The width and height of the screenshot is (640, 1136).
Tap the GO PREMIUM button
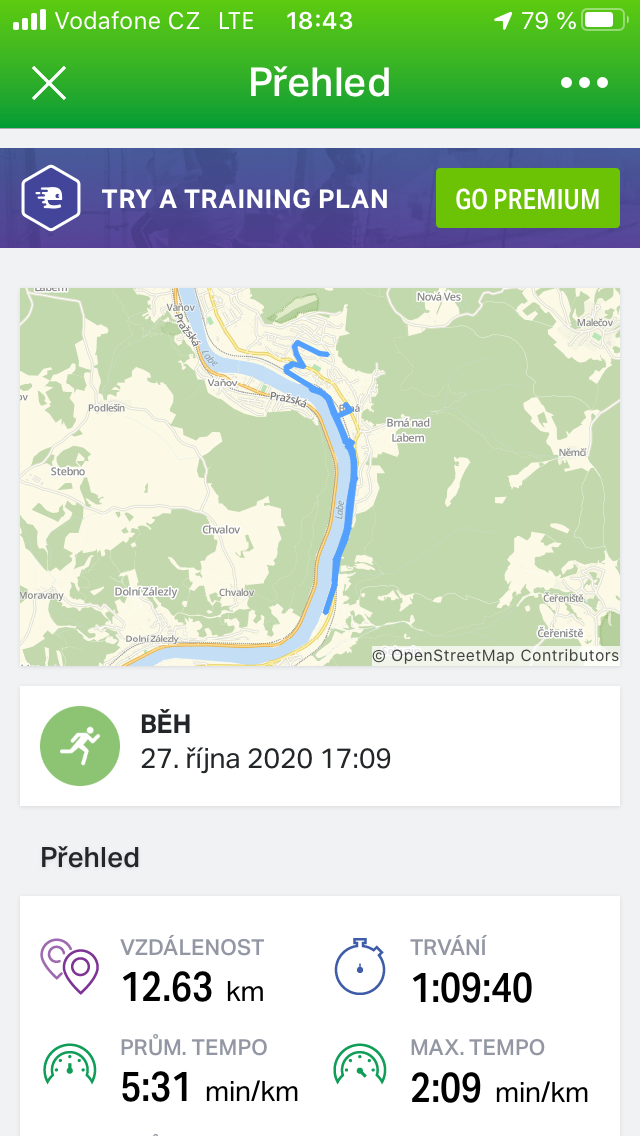(527, 198)
